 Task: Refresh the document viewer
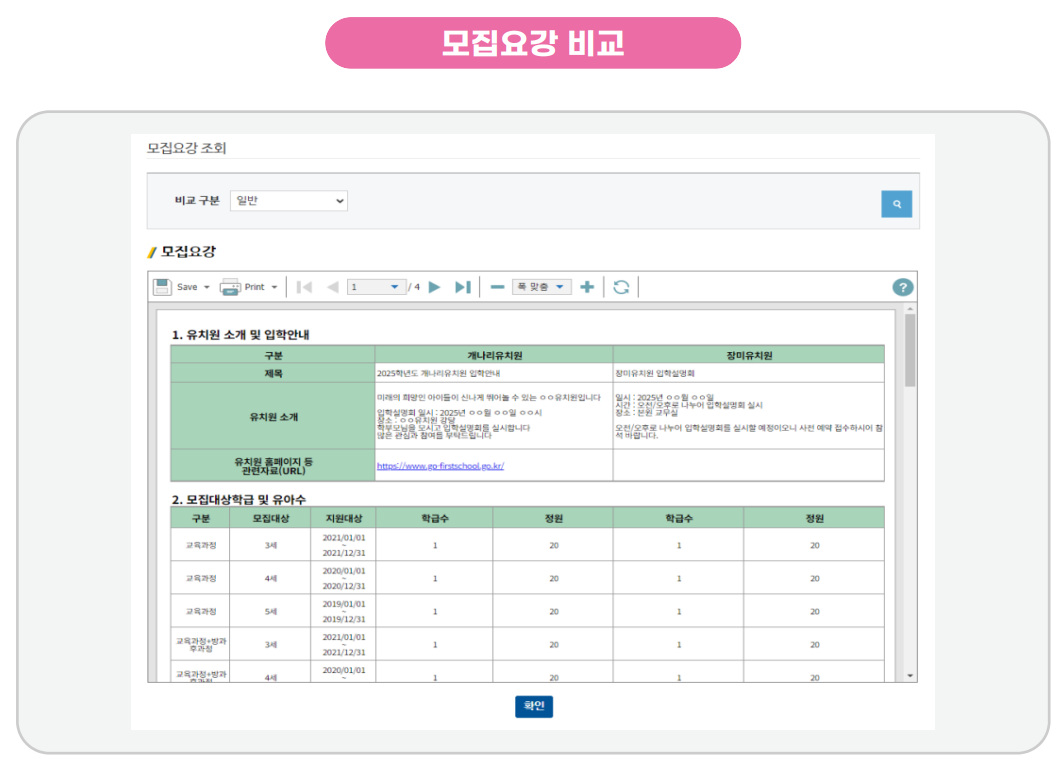(x=621, y=287)
